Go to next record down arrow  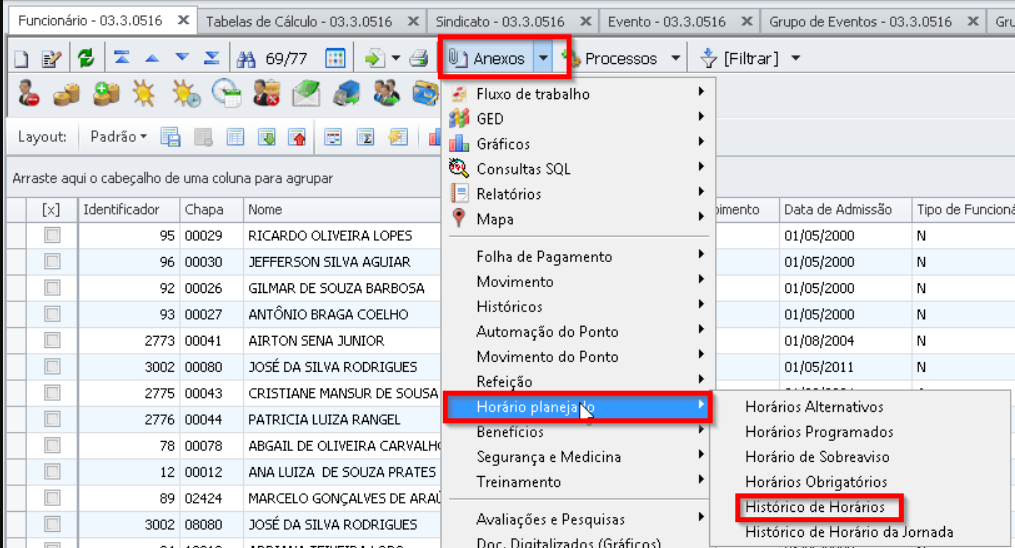click(182, 58)
